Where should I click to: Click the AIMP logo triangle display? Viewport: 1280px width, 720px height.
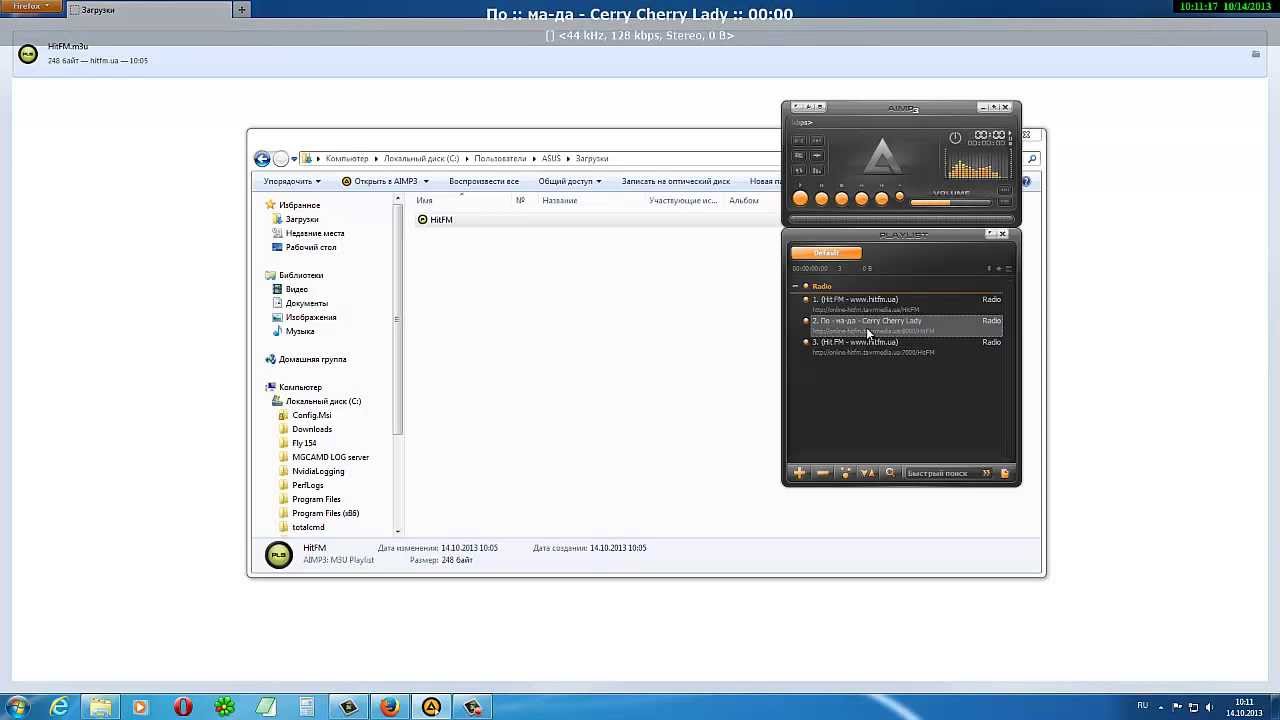click(x=882, y=158)
